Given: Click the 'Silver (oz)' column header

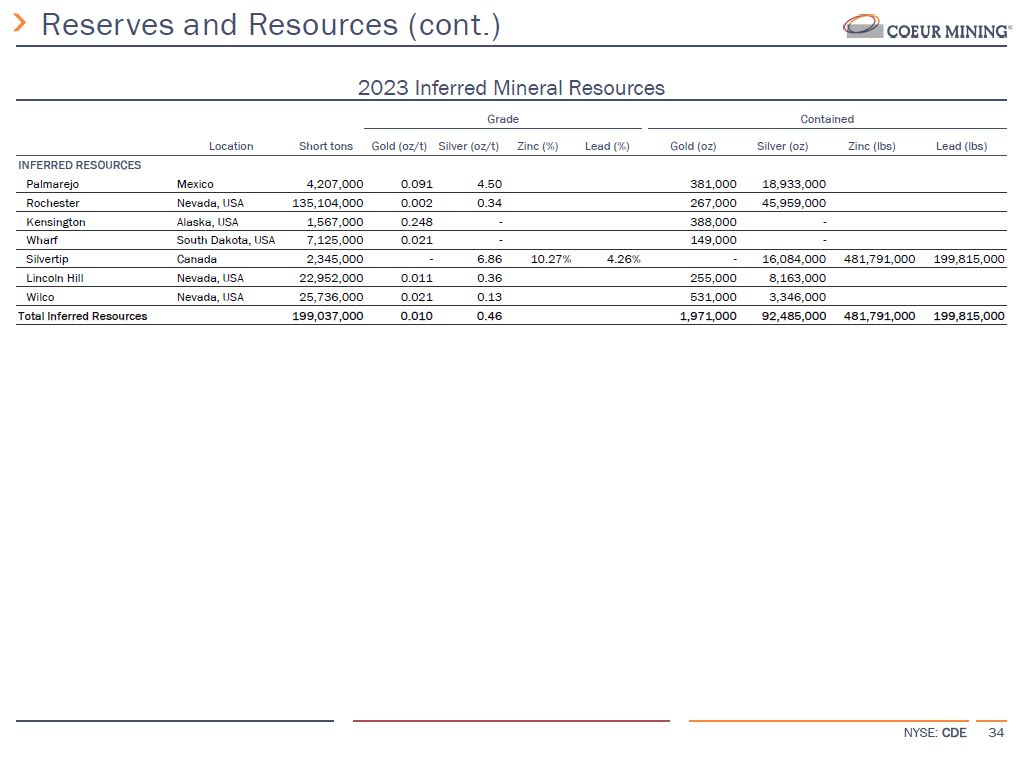Looking at the screenshot, I should tap(782, 146).
